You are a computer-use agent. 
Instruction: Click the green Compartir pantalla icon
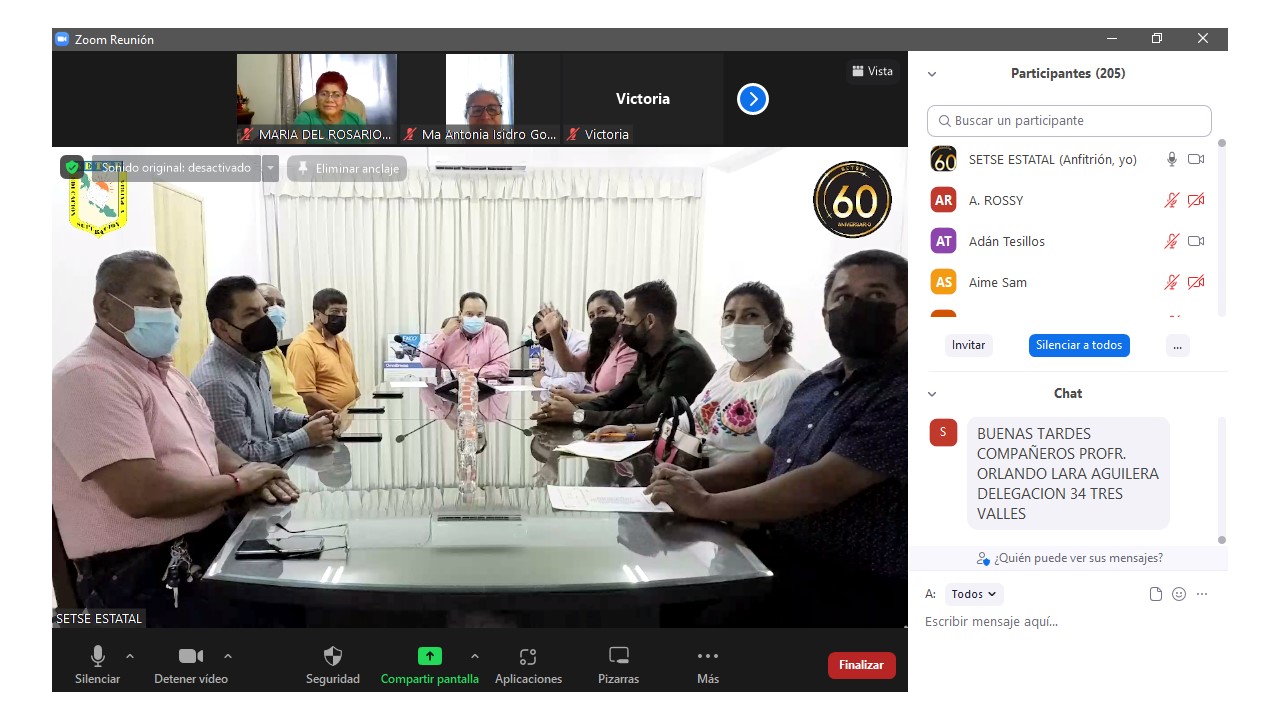(x=429, y=656)
